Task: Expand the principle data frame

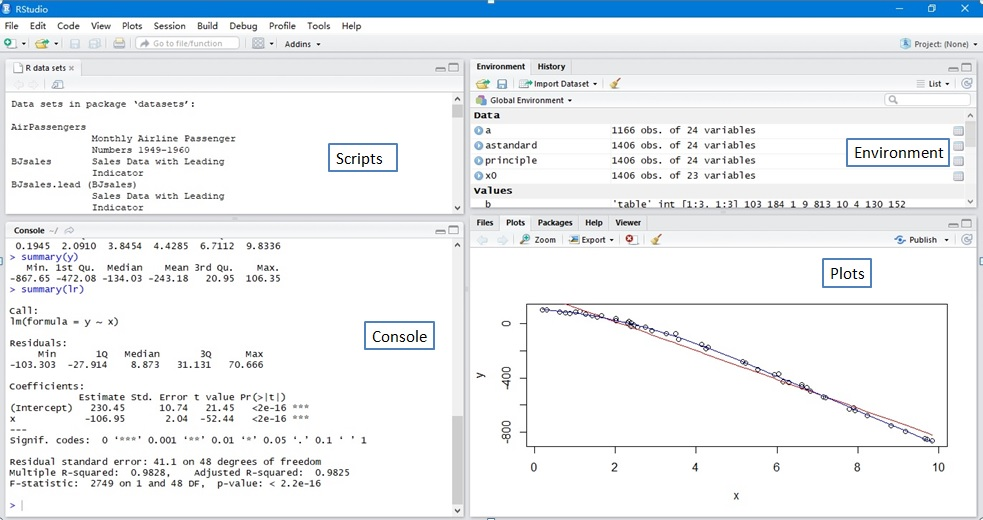Action: click(478, 161)
